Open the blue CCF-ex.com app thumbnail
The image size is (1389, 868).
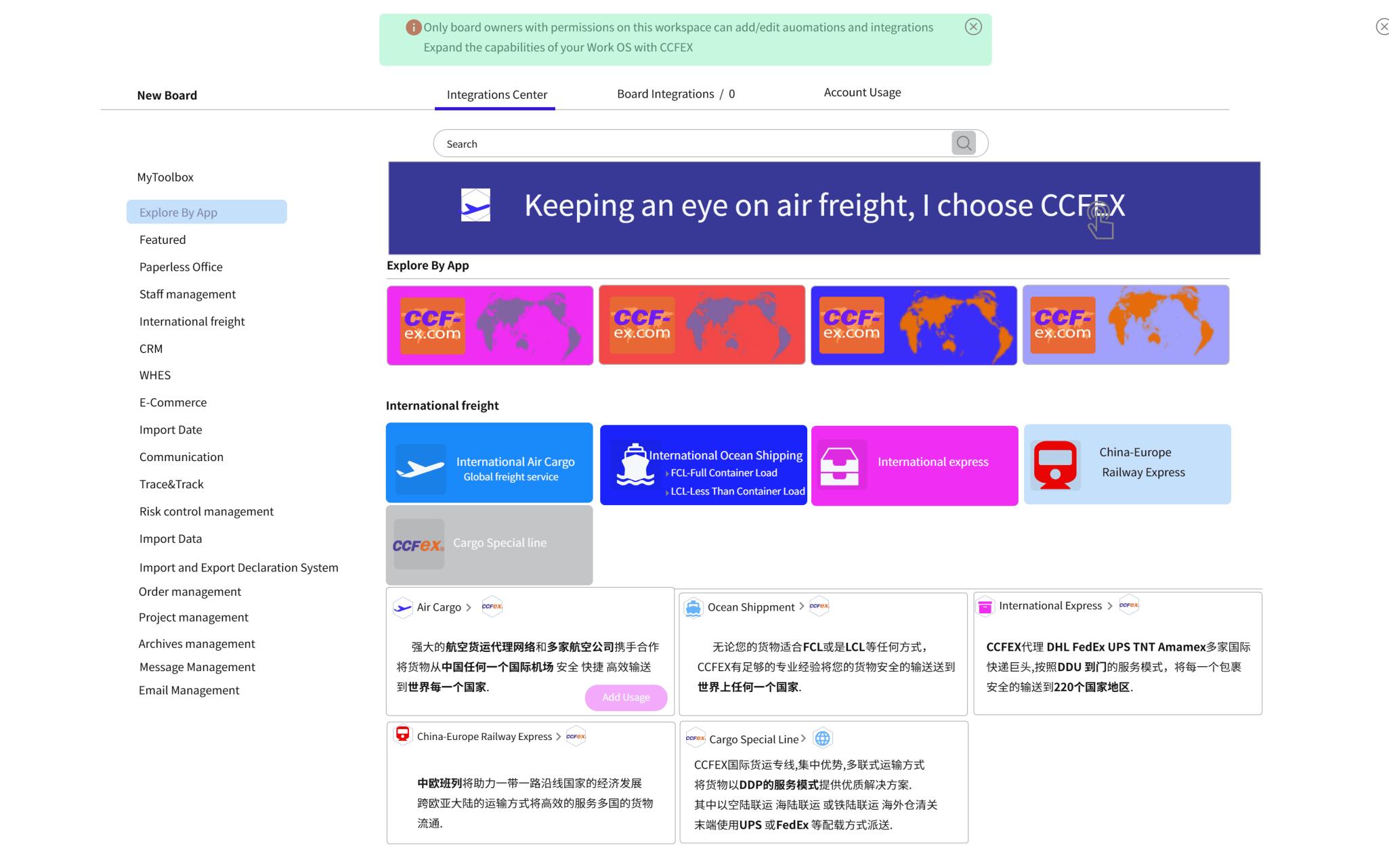coord(914,325)
